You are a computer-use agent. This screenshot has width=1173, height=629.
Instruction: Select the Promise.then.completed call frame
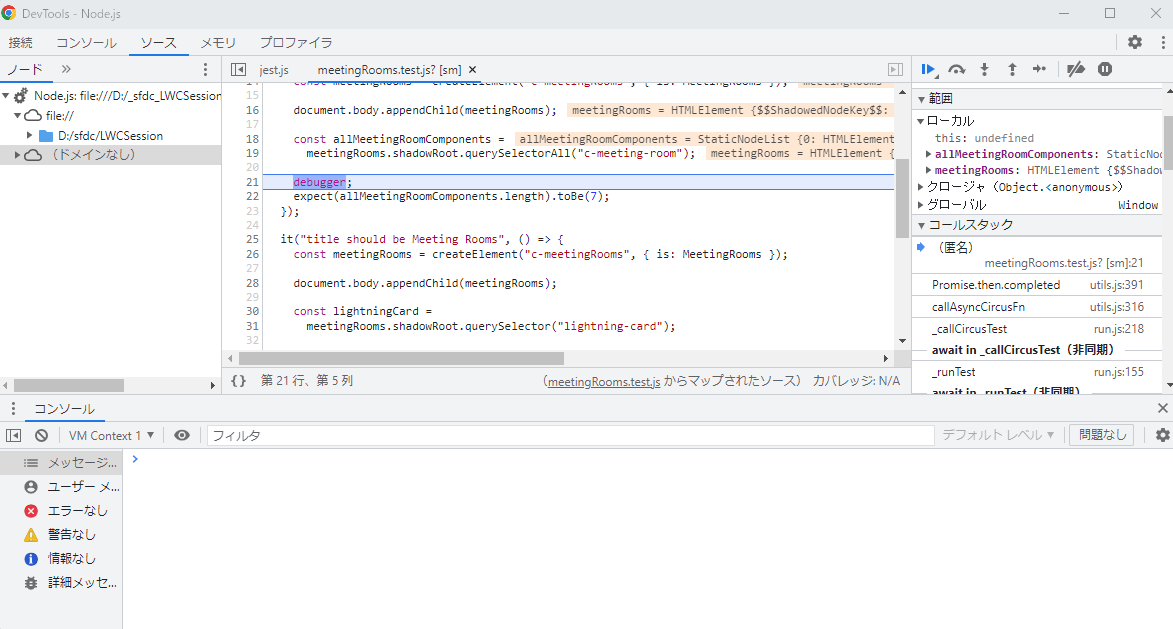(1037, 285)
